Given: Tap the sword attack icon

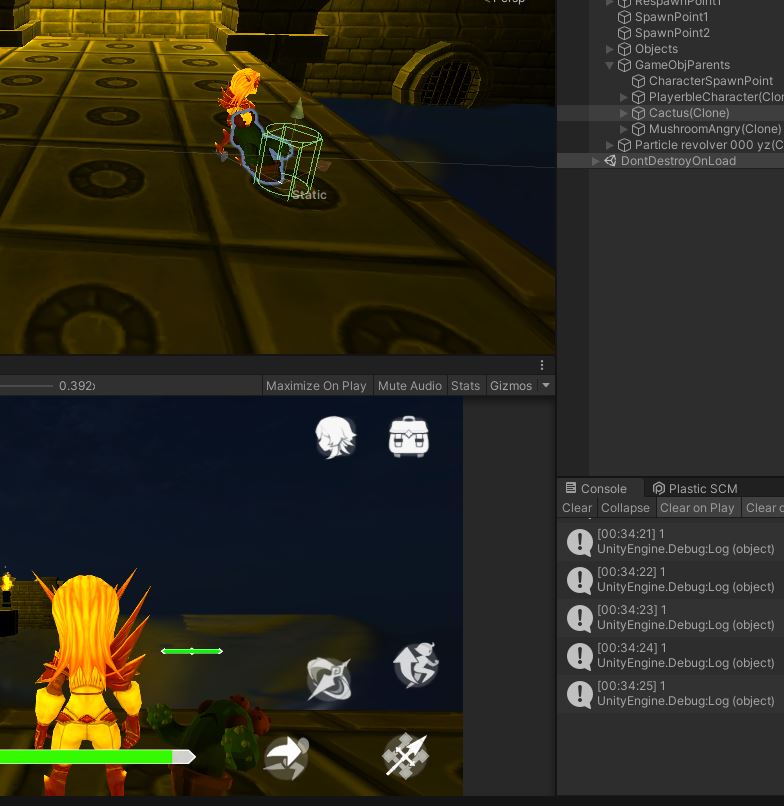Looking at the screenshot, I should (x=406, y=756).
